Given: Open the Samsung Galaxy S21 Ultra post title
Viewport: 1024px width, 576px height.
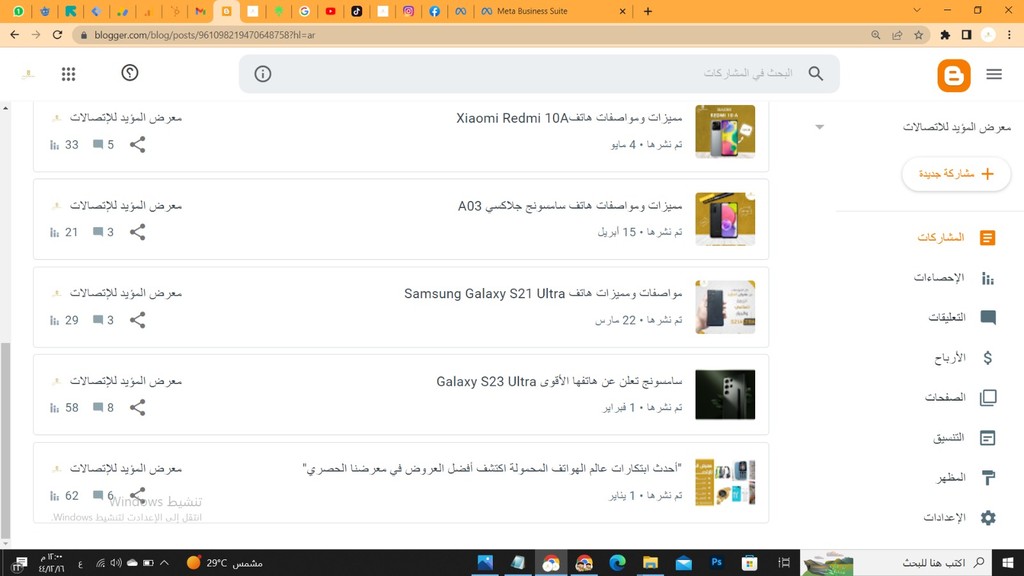Looking at the screenshot, I should click(543, 294).
